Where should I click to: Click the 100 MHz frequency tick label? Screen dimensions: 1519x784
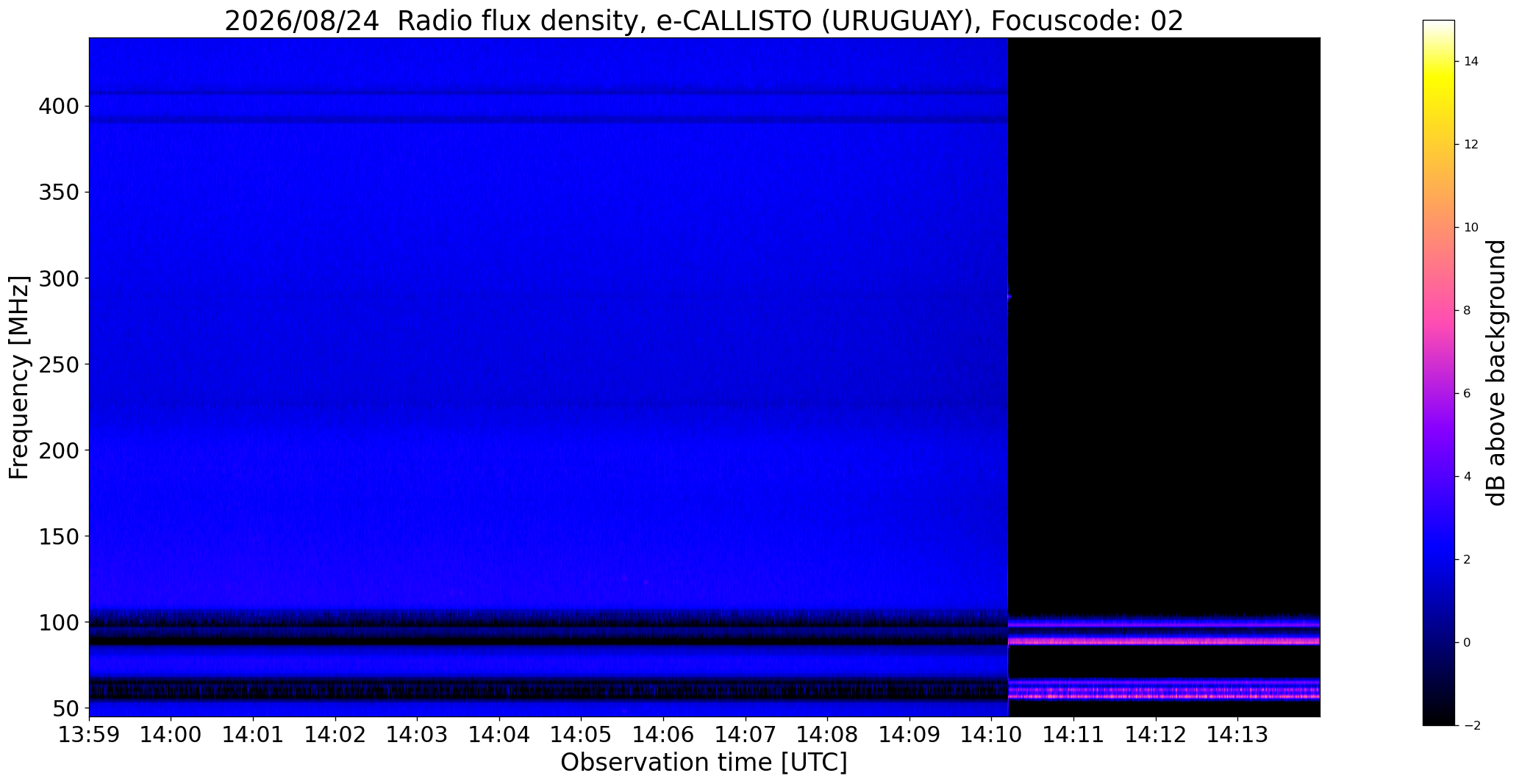pyautogui.click(x=57, y=622)
